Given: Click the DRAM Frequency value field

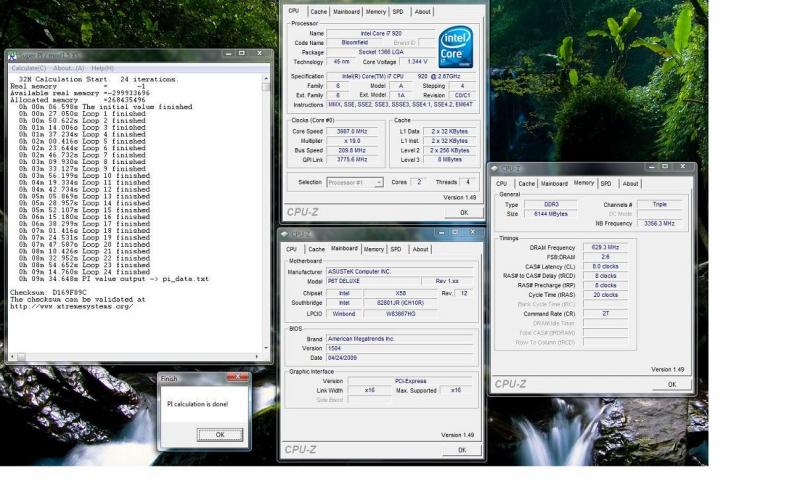Looking at the screenshot, I should (x=605, y=247).
